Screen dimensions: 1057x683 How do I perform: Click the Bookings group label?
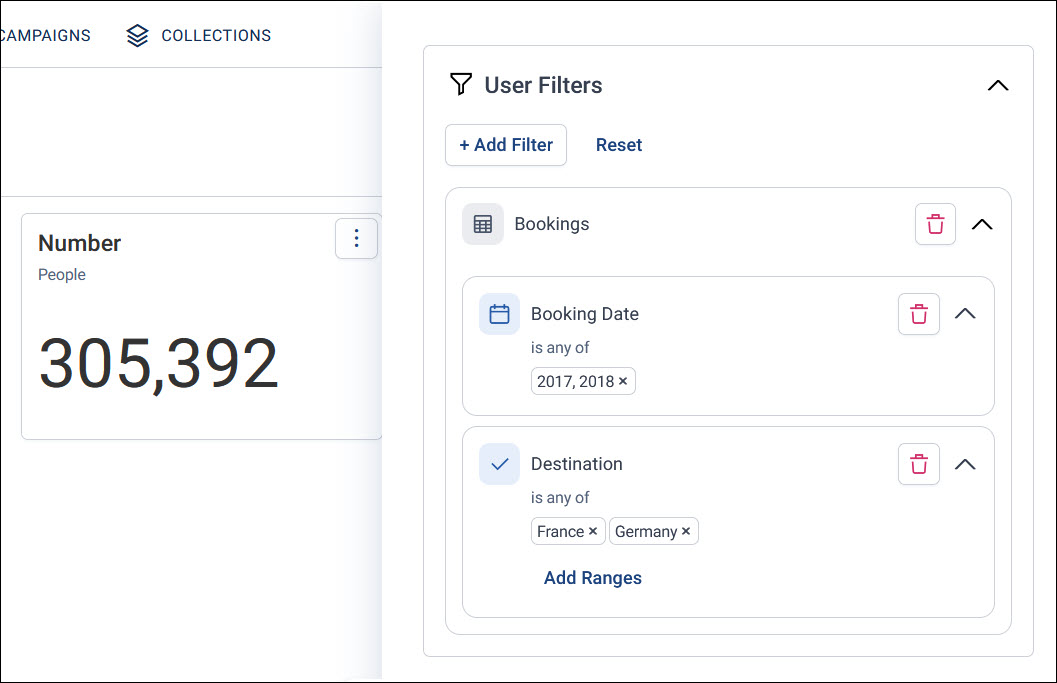[x=551, y=224]
